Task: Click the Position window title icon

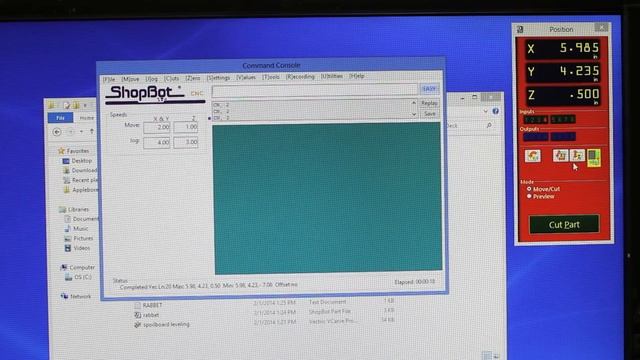Action: tap(520, 29)
